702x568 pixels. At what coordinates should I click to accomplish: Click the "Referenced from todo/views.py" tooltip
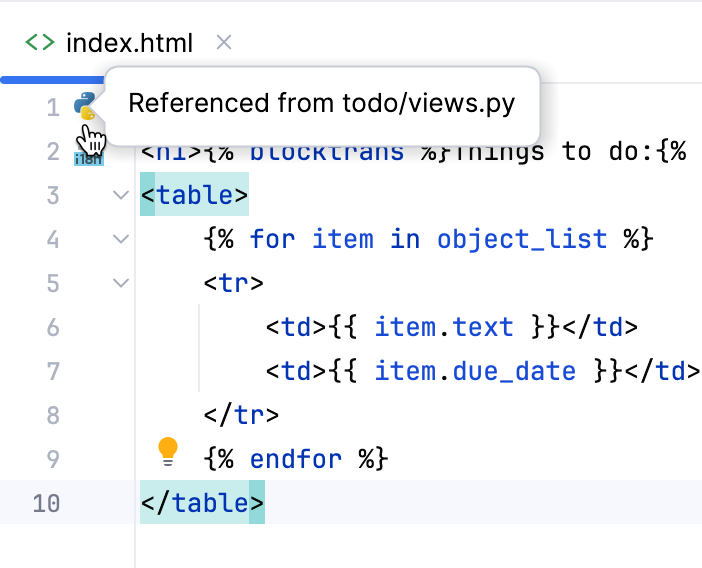(x=322, y=104)
